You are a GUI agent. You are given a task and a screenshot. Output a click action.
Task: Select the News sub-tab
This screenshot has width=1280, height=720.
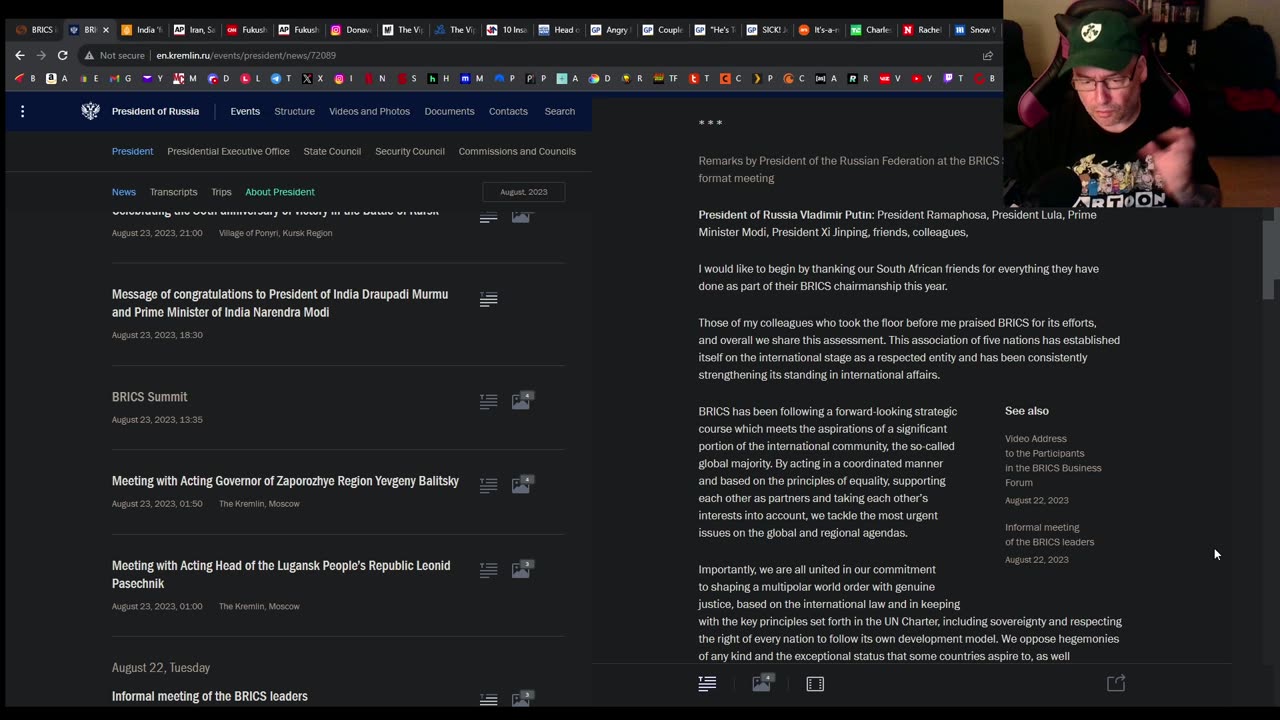(124, 192)
